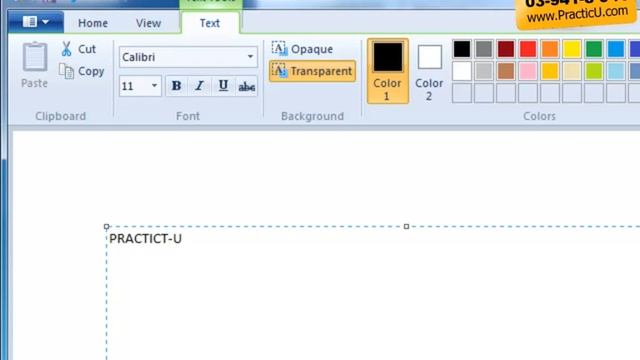This screenshot has height=360, width=640.
Task: Pick the lime green palette swatch
Action: [594, 71]
